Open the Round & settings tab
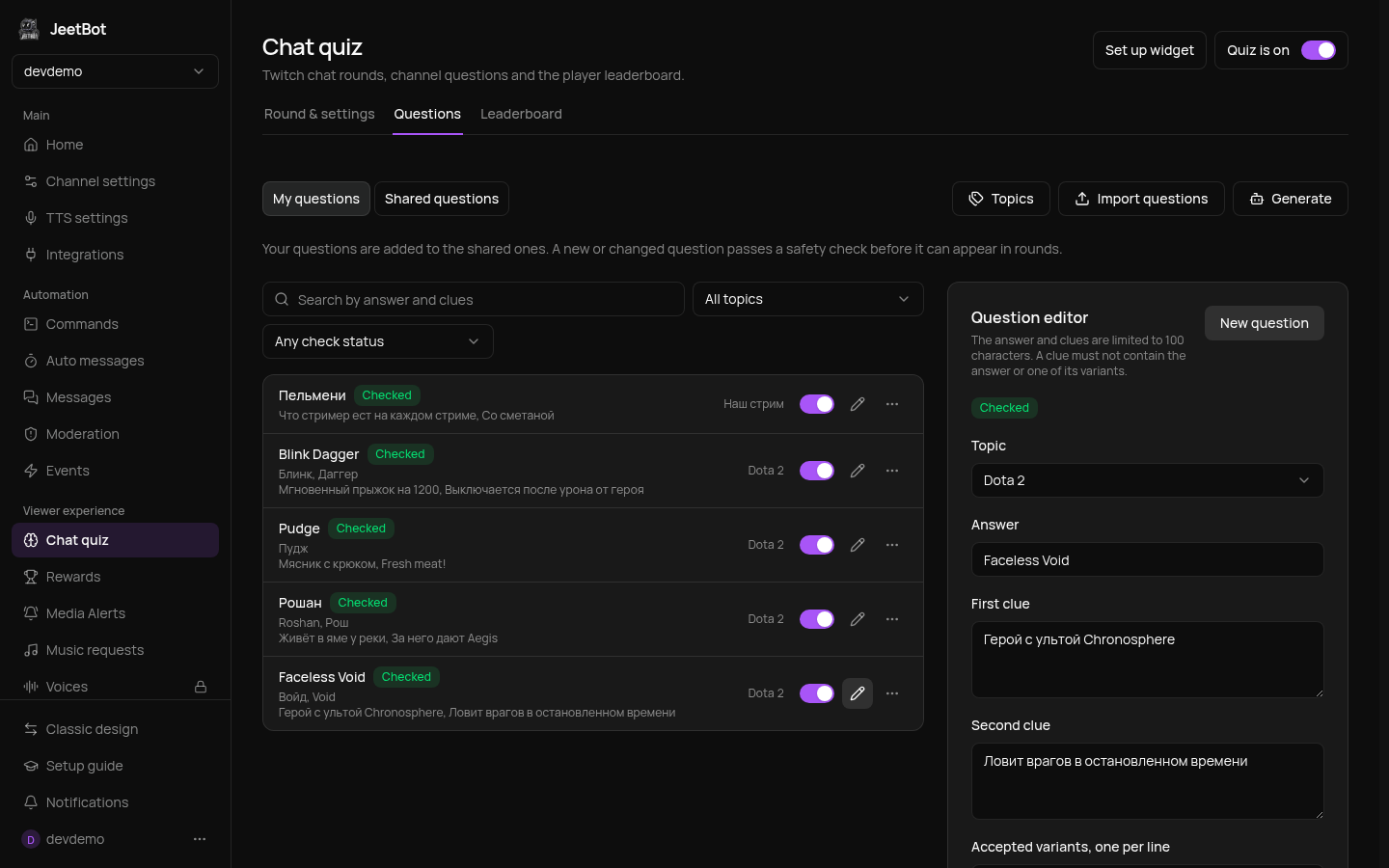 tap(319, 114)
